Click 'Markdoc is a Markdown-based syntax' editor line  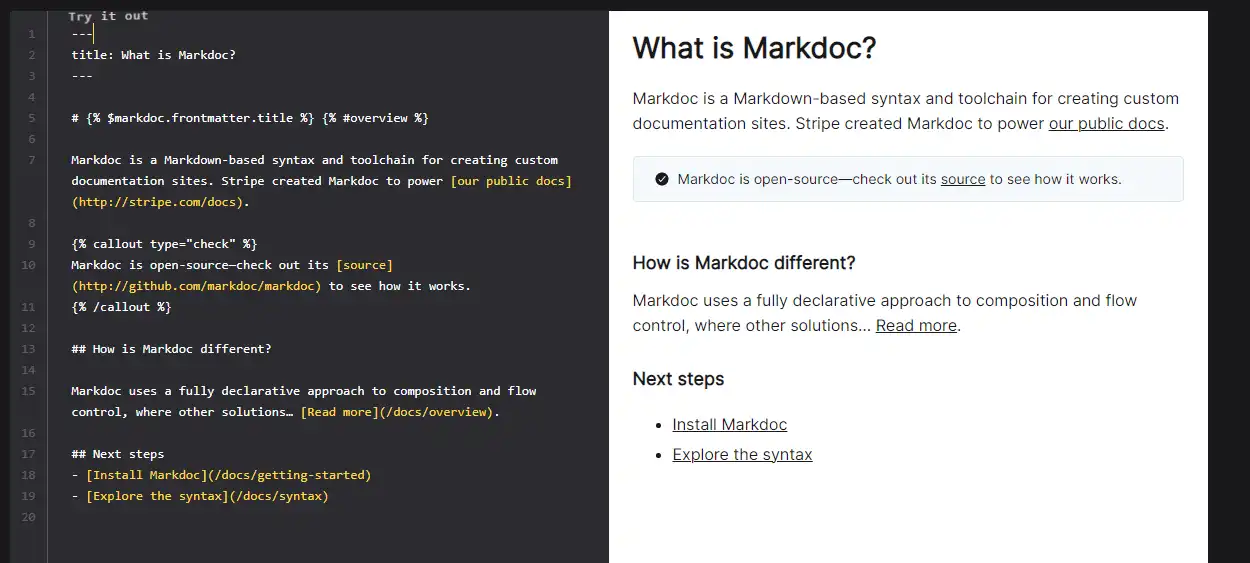(314, 160)
